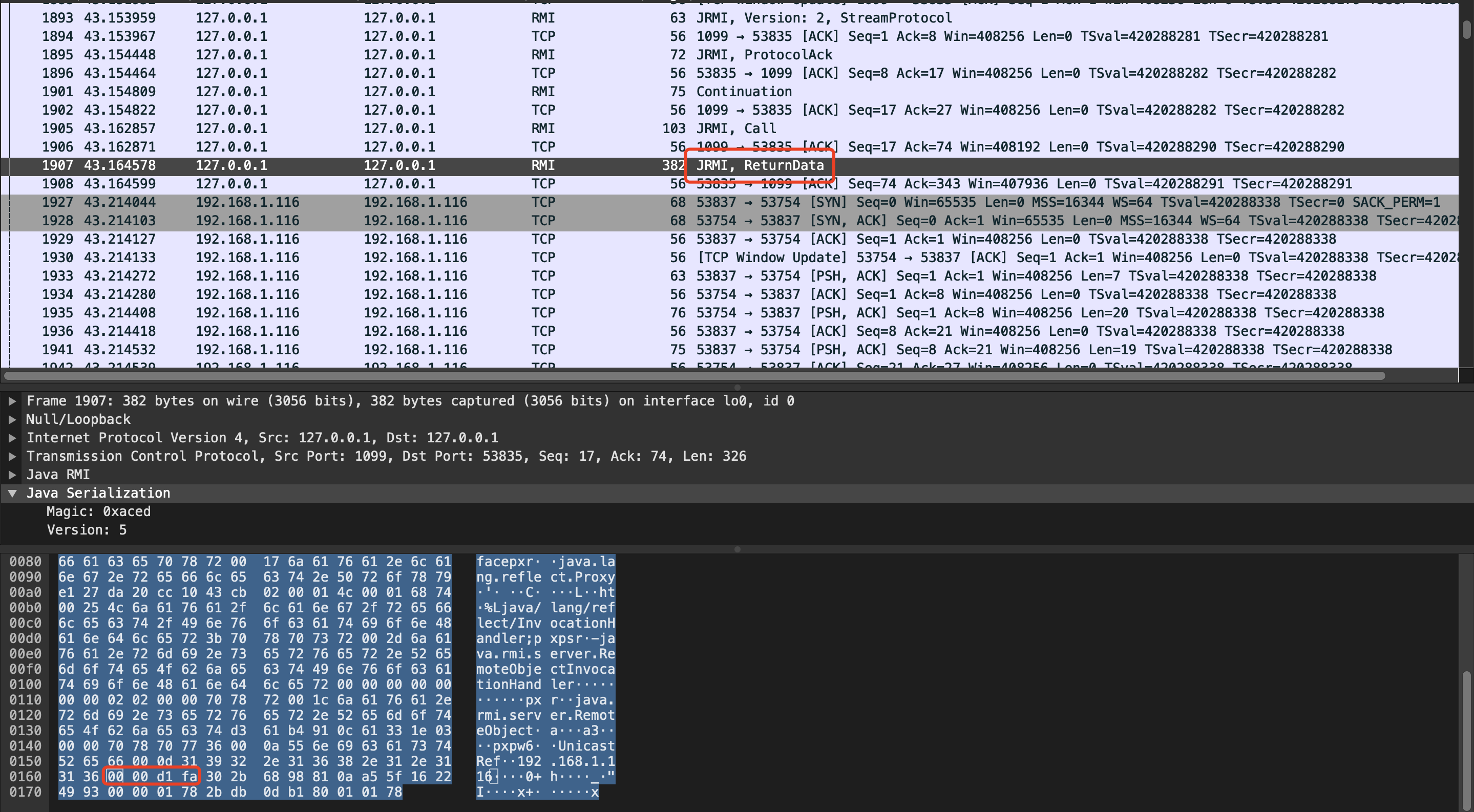Click hex bytes 00 00 d1 fa
This screenshot has height=812, width=1474.
point(152,777)
